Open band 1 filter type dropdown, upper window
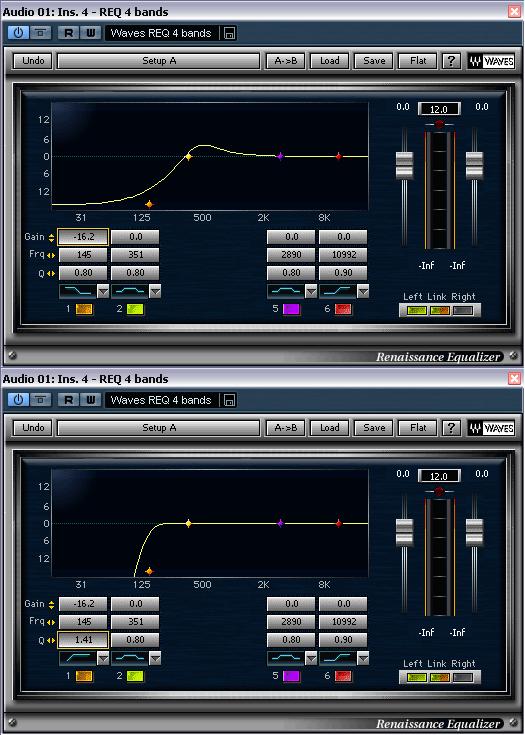This screenshot has width=525, height=735. pos(103,291)
